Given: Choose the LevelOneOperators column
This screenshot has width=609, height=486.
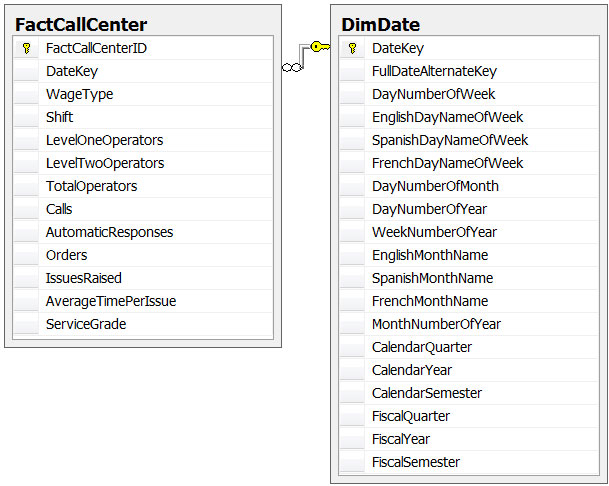Looking at the screenshot, I should click(104, 140).
